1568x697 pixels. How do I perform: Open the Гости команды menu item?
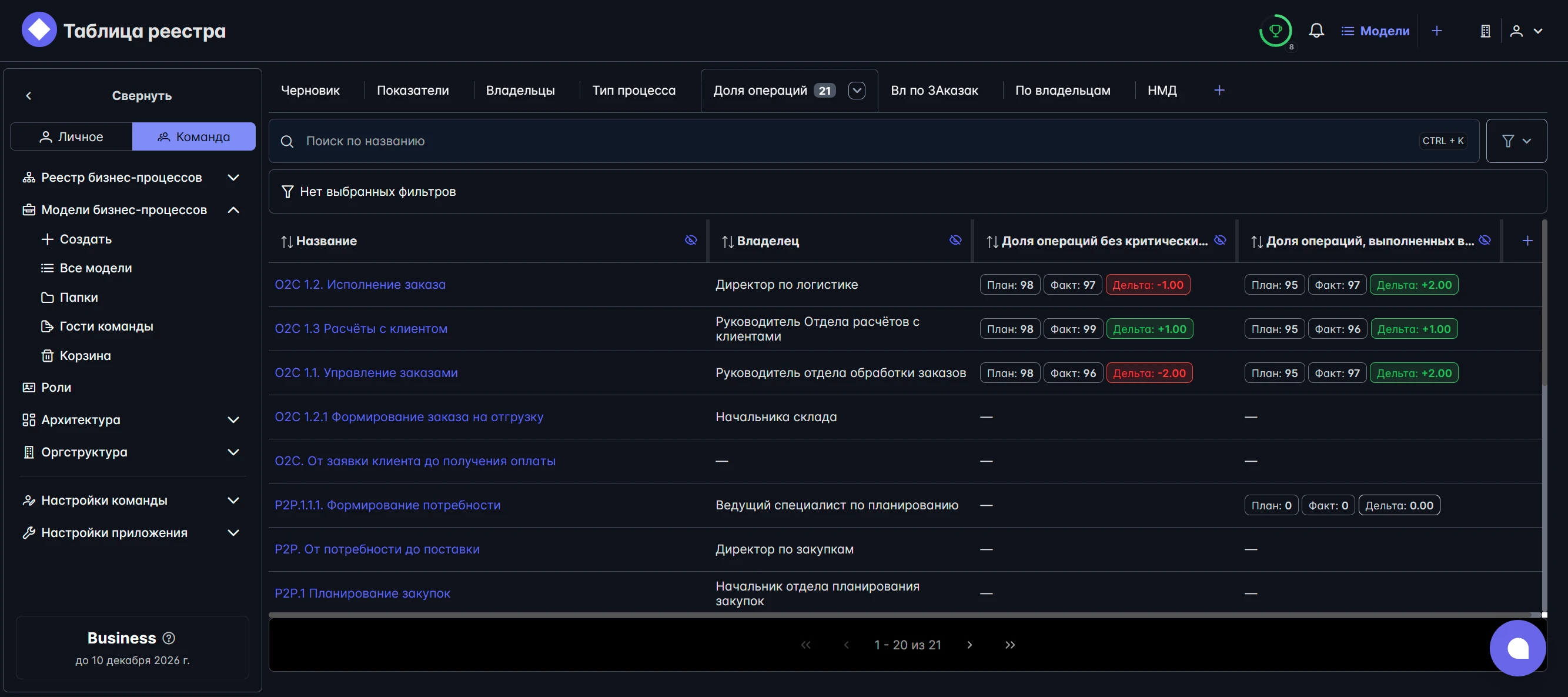pos(106,326)
